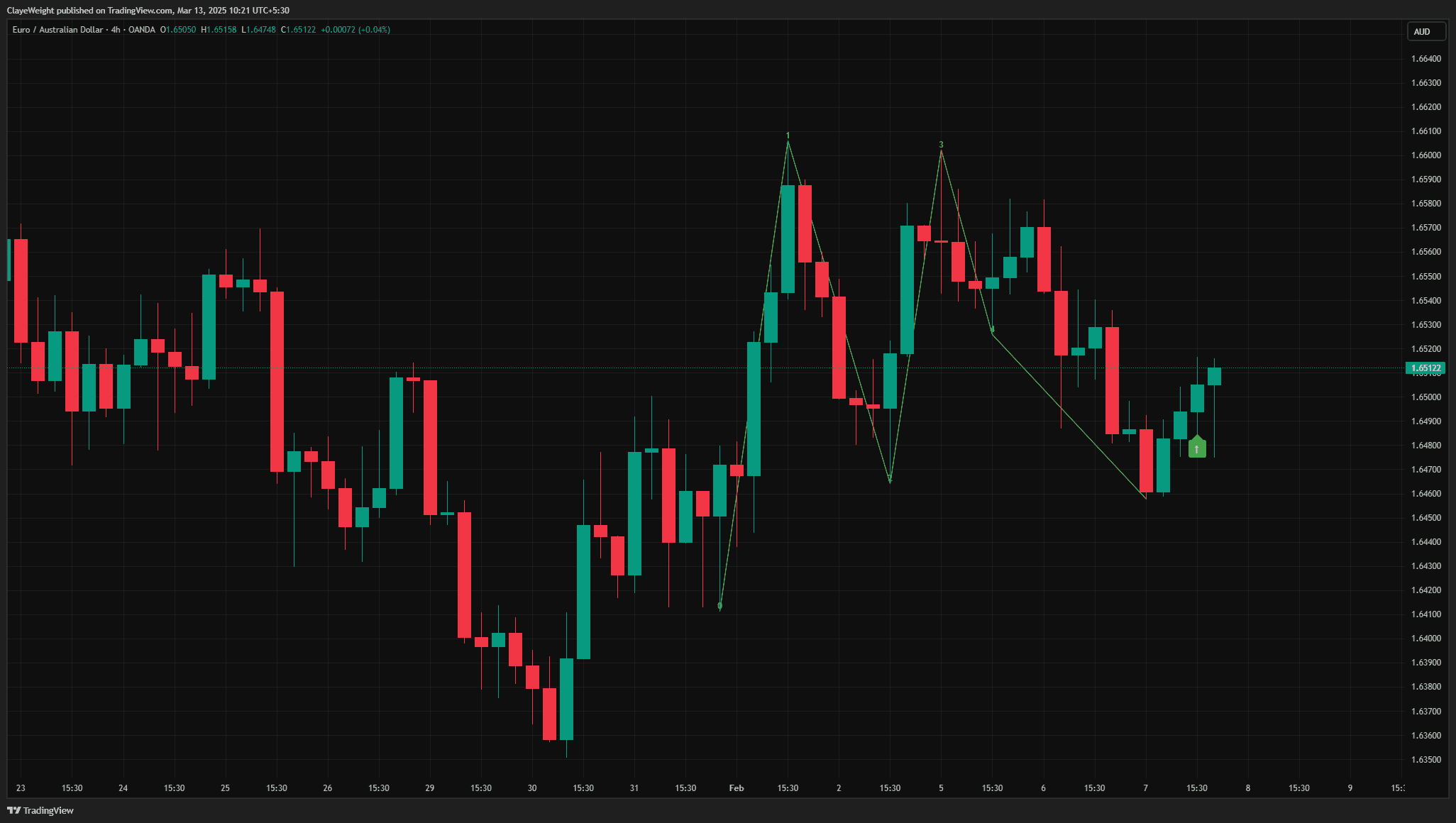The height and width of the screenshot is (823, 1456).
Task: Click the Feb label on the time axis
Action: (x=736, y=788)
